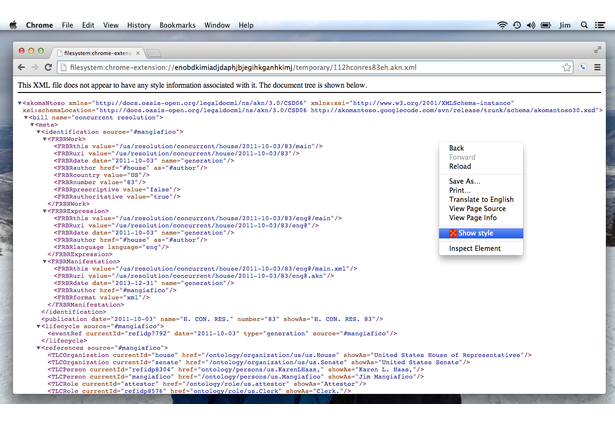Open the View menu
The height and width of the screenshot is (424, 615).
[x=111, y=25]
